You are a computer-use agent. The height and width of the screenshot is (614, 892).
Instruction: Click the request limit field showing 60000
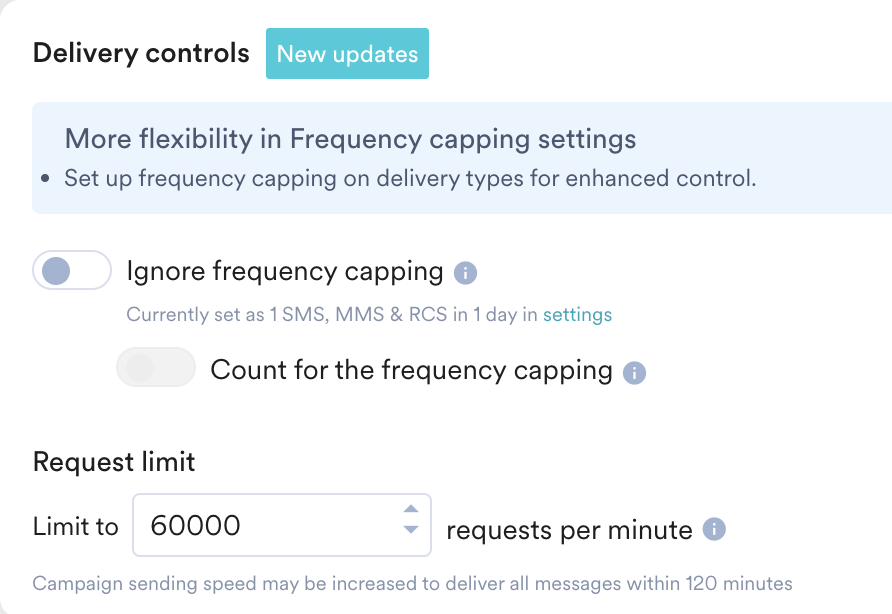coord(265,526)
